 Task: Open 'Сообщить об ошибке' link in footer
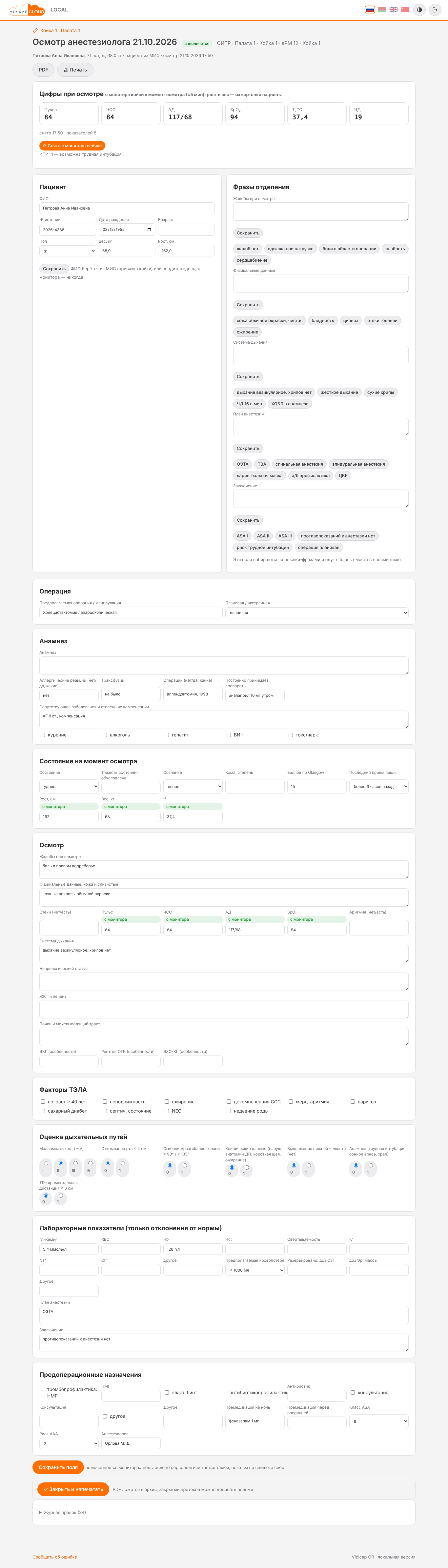(x=55, y=1557)
